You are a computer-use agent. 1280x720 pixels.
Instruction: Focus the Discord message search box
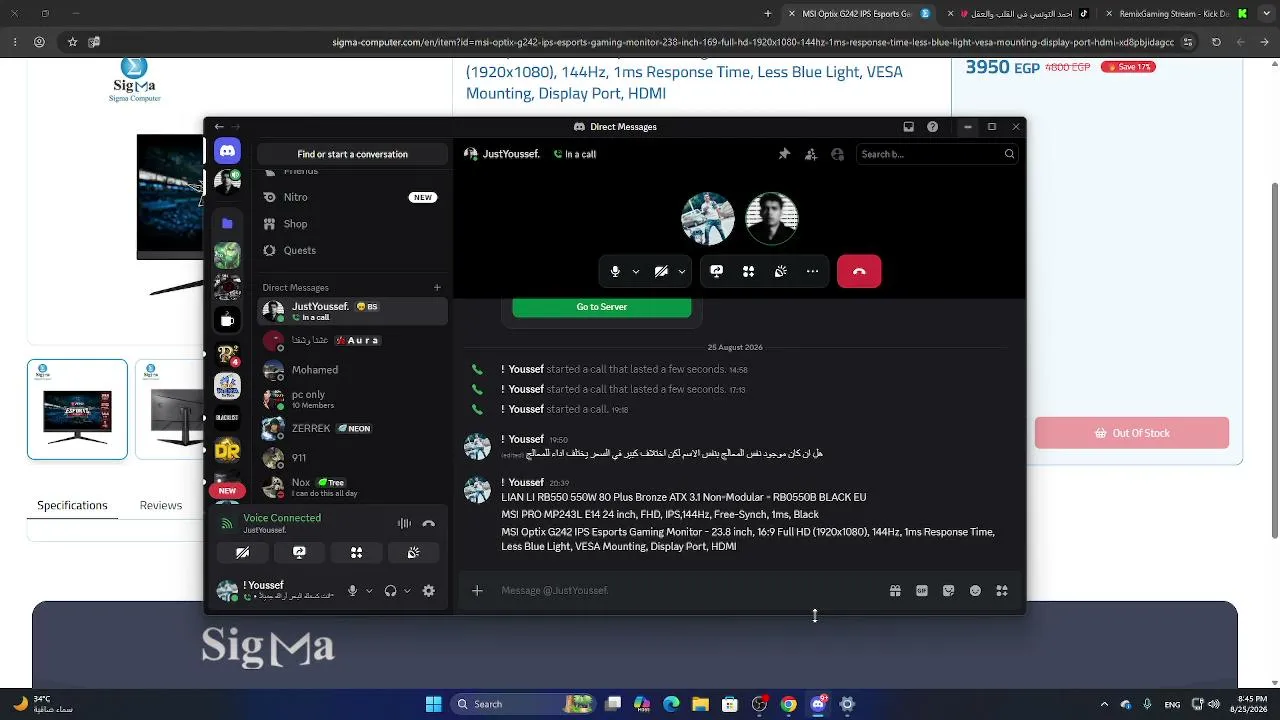point(937,154)
